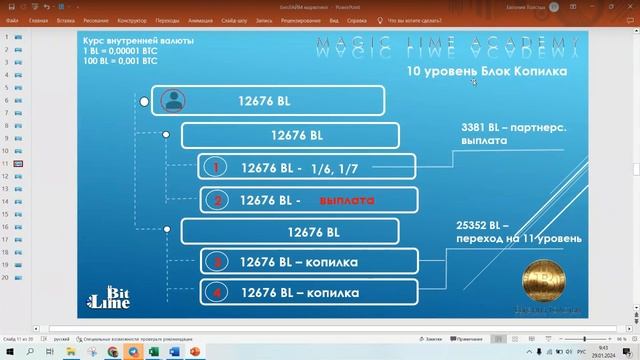Open the Слайд-шоу ribbon tab
The width and height of the screenshot is (640, 360).
[234, 20]
